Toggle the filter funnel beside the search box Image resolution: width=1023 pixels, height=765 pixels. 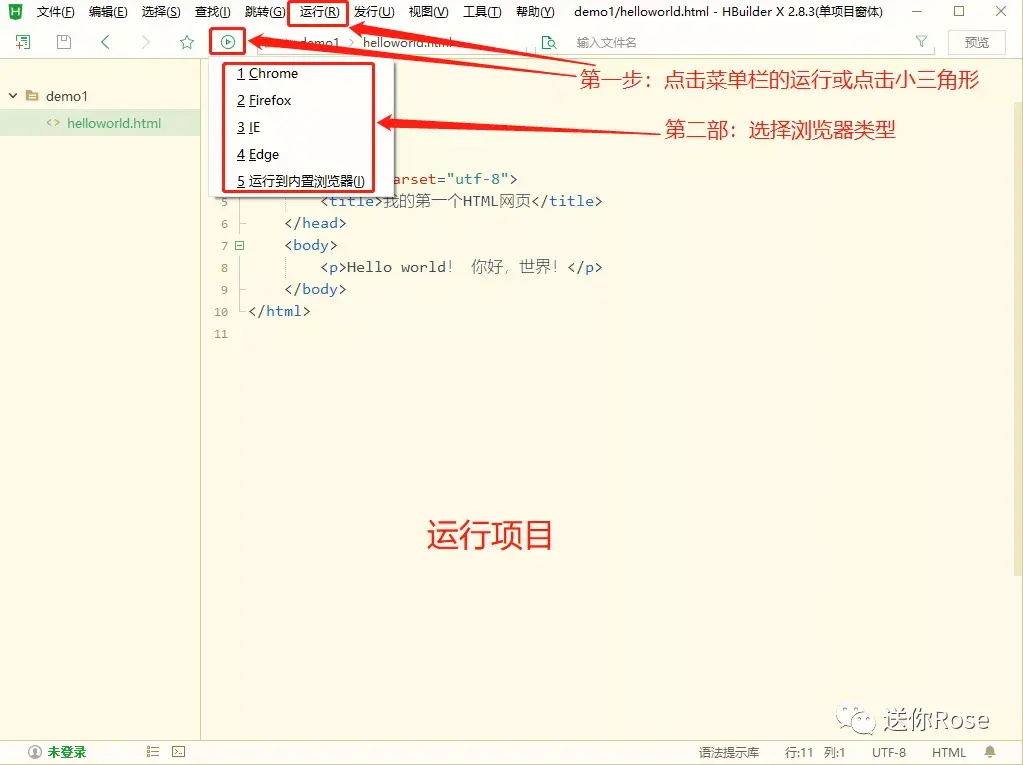pyautogui.click(x=919, y=42)
